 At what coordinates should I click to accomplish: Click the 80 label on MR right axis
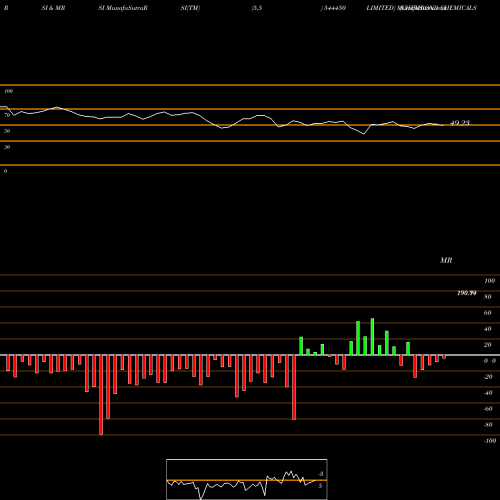[488, 297]
